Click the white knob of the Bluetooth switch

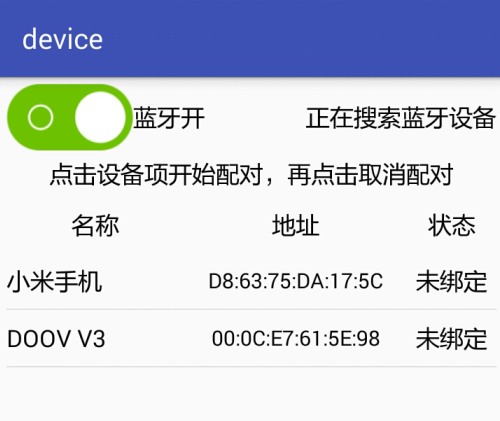(100, 117)
